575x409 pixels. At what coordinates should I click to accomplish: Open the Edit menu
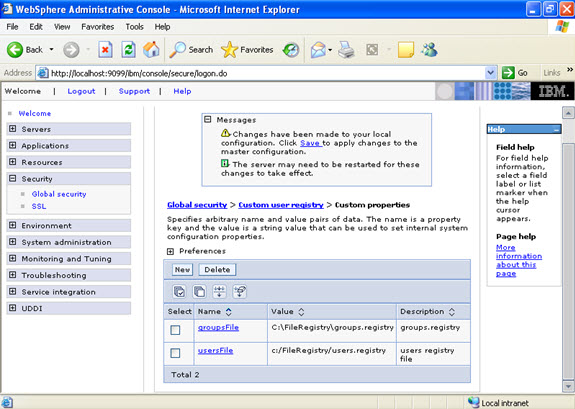click(36, 27)
